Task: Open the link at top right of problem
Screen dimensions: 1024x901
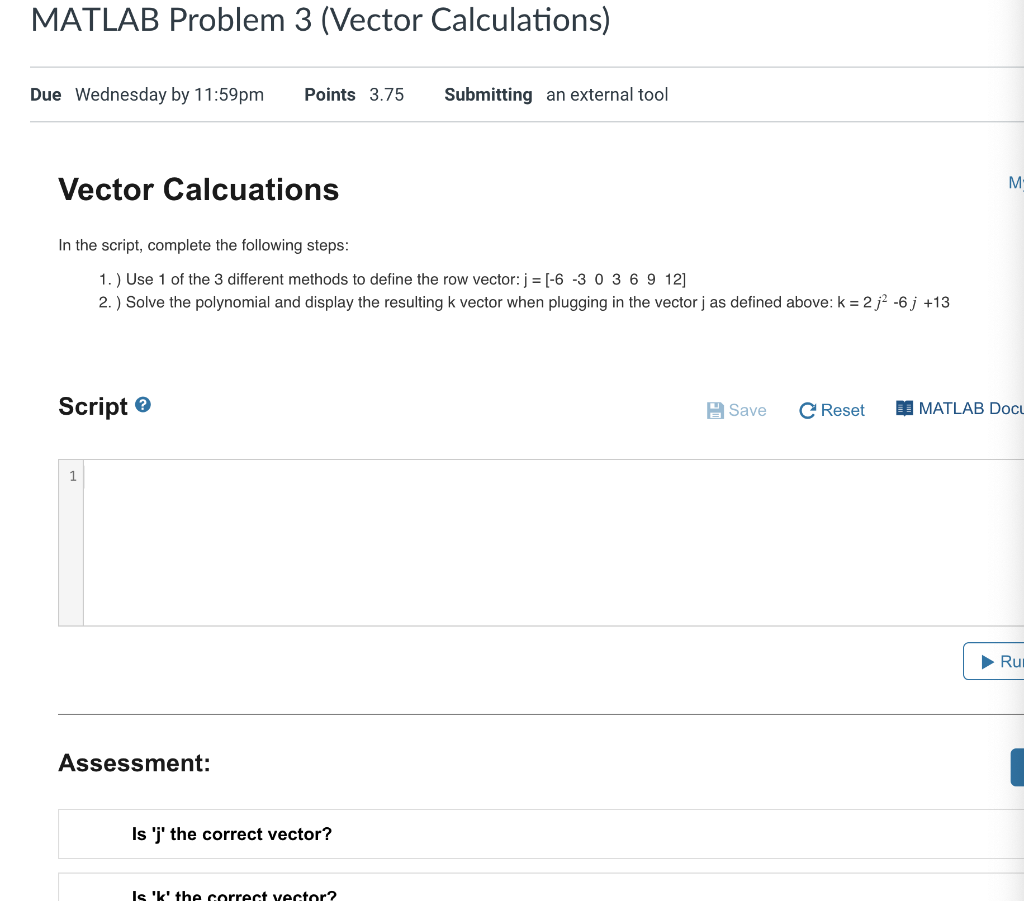Action: point(1016,183)
